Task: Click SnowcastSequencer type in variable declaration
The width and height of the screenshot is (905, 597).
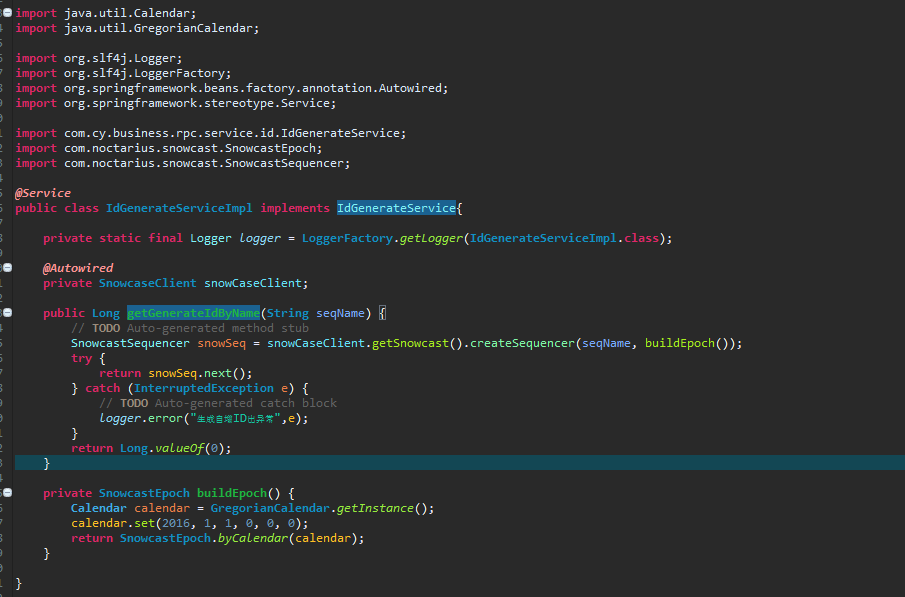Action: click(x=130, y=343)
